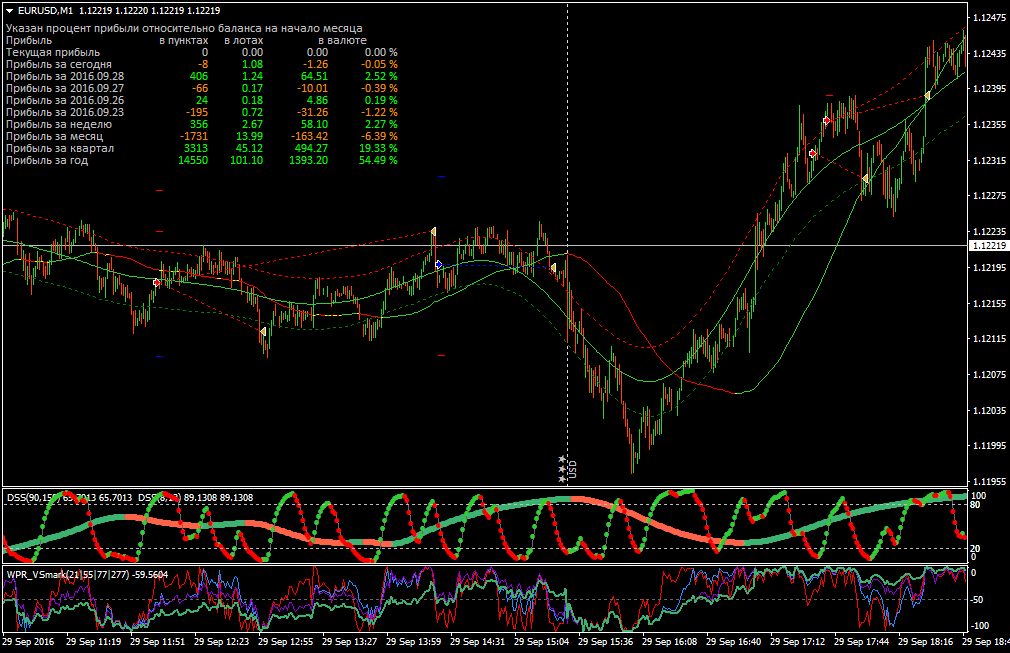Image resolution: width=1010 pixels, height=653 pixels.
Task: Select the 'Прибыль за неделю' profit row
Action: click(x=202, y=124)
